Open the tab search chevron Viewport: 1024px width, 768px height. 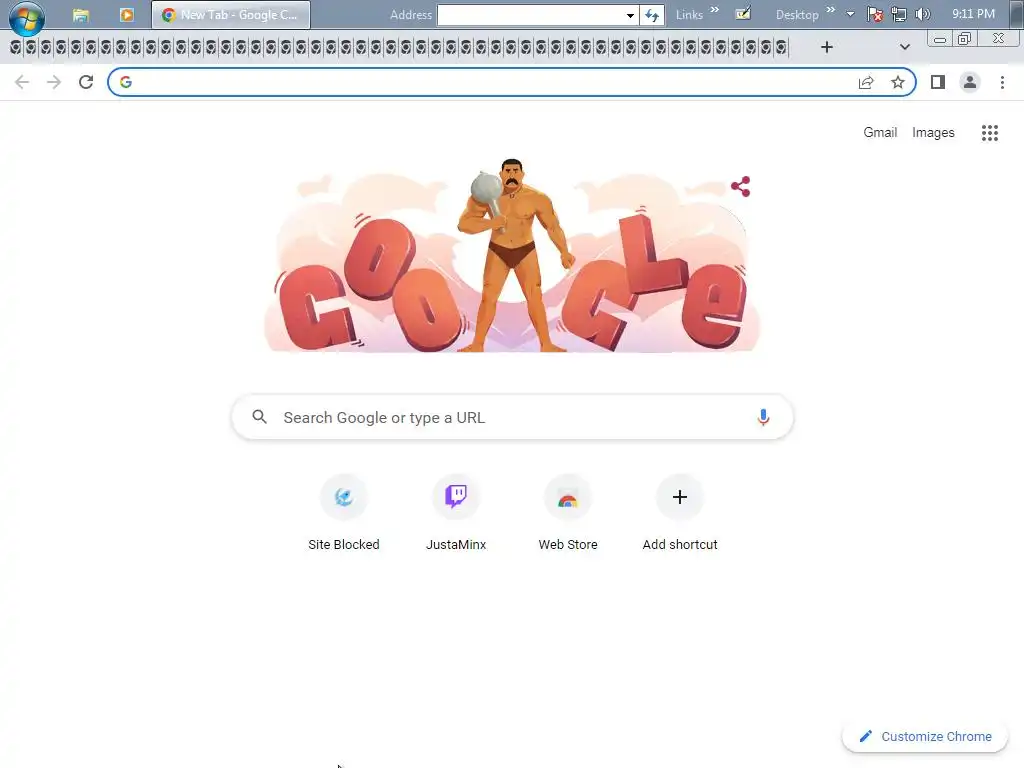[904, 47]
